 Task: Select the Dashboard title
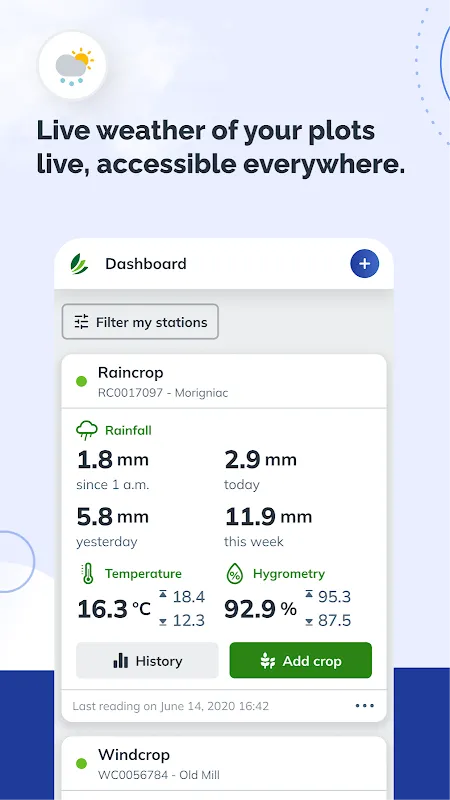tap(146, 264)
